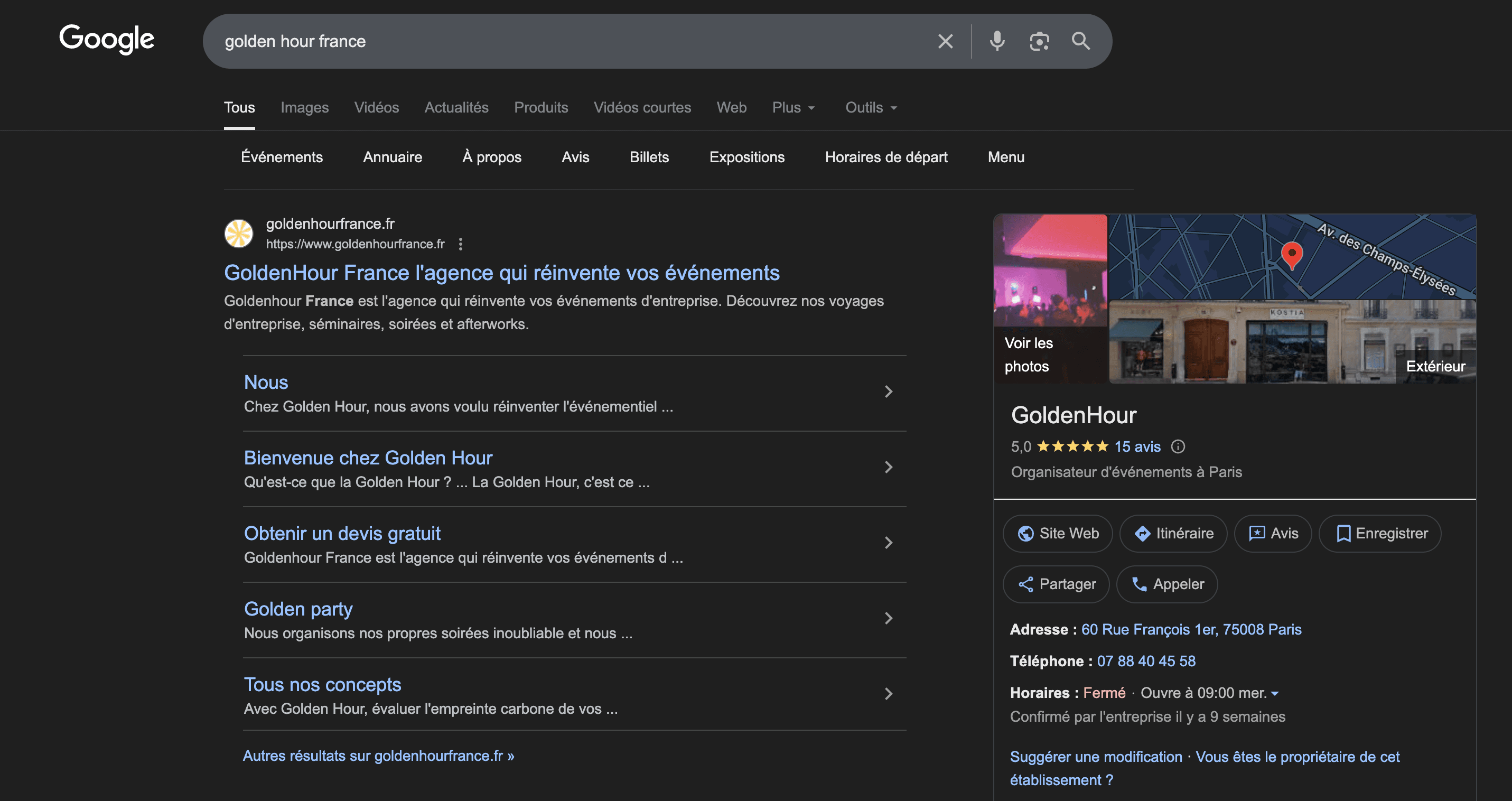Expand the Golden party chevron

pyautogui.click(x=889, y=618)
